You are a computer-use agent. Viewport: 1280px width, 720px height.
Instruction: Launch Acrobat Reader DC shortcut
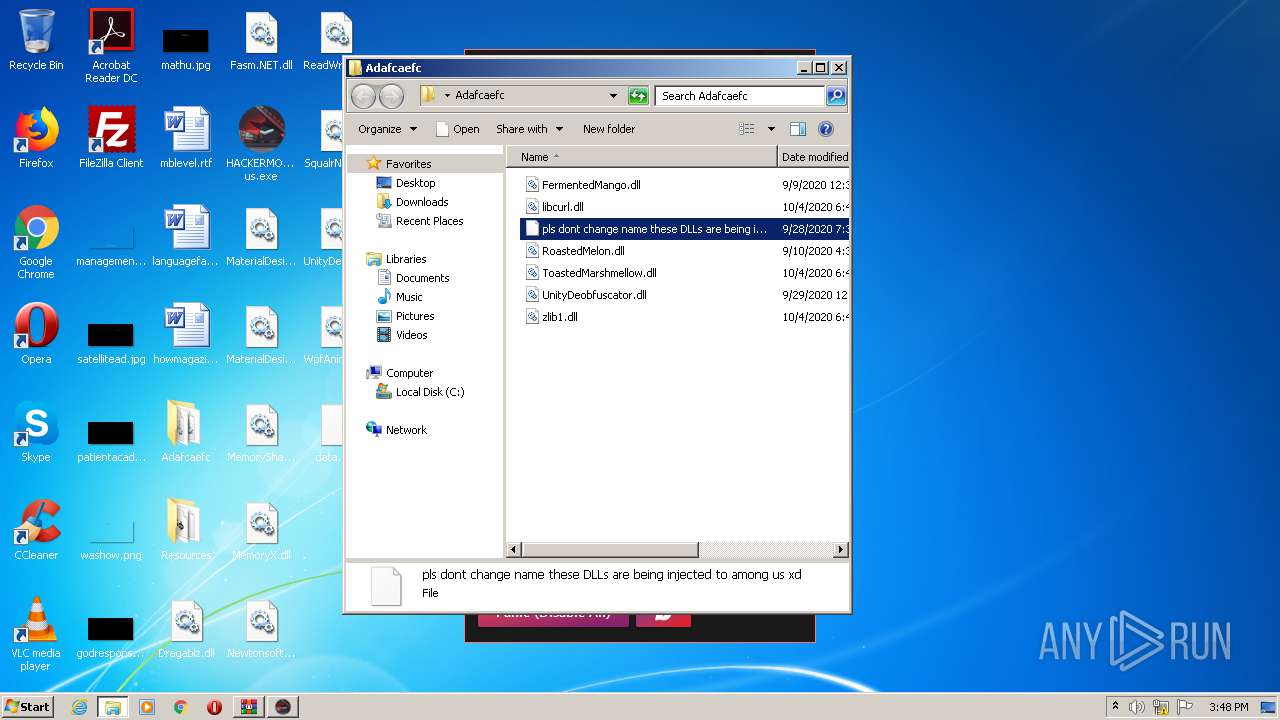[111, 46]
